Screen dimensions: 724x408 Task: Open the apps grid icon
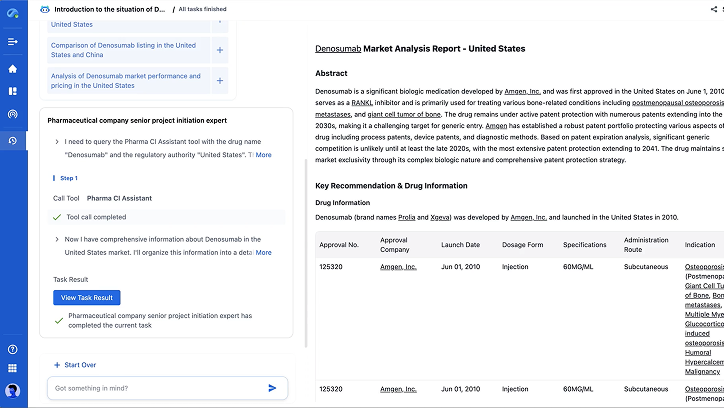13,368
